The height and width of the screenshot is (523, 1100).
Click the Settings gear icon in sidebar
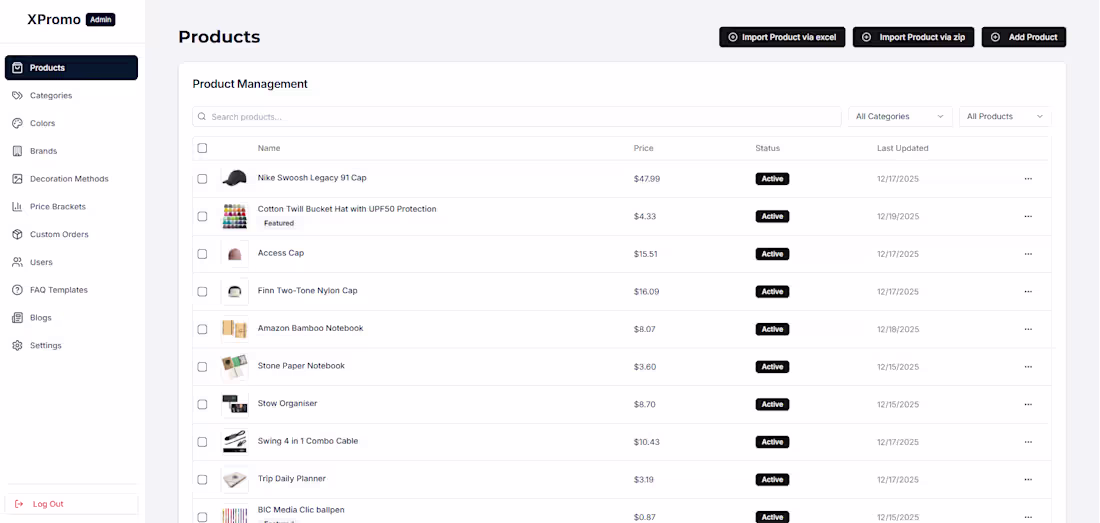[18, 346]
